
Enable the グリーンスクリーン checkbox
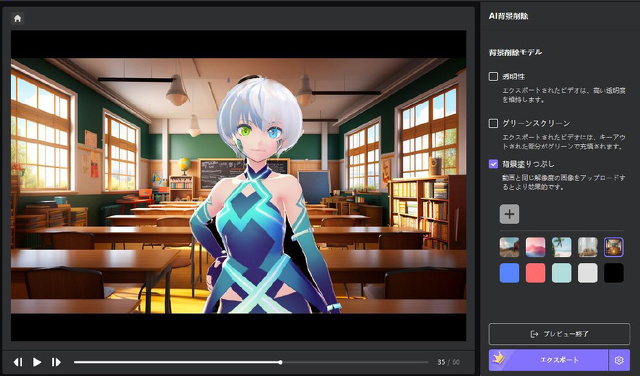(x=493, y=123)
